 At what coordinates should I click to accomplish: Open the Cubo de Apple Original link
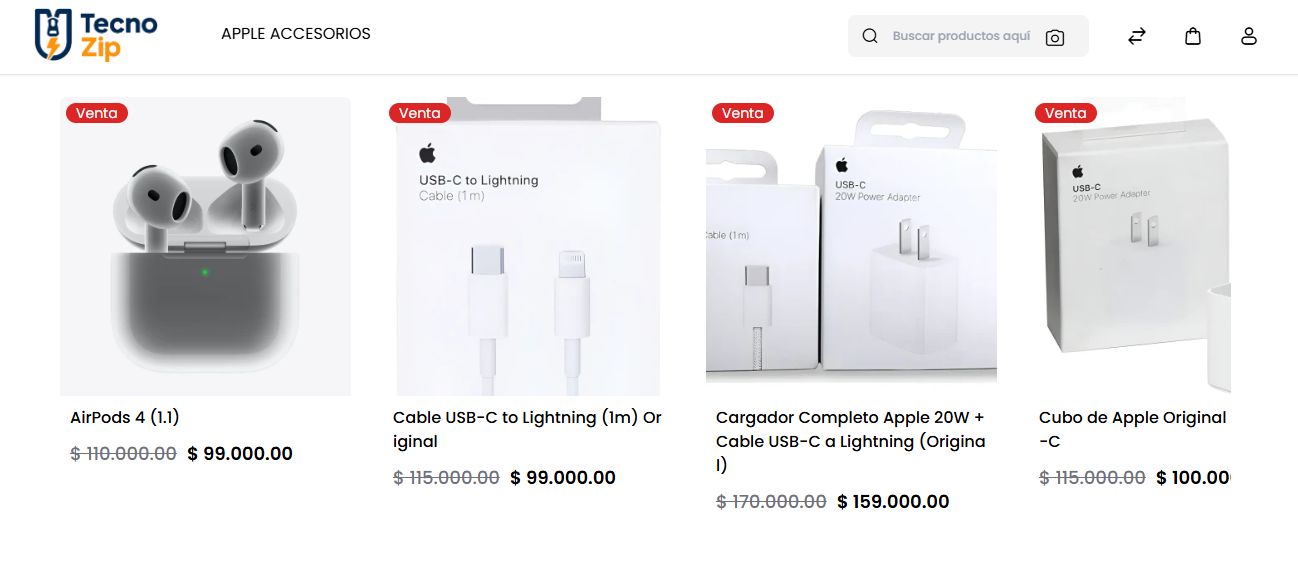pyautogui.click(x=1133, y=429)
